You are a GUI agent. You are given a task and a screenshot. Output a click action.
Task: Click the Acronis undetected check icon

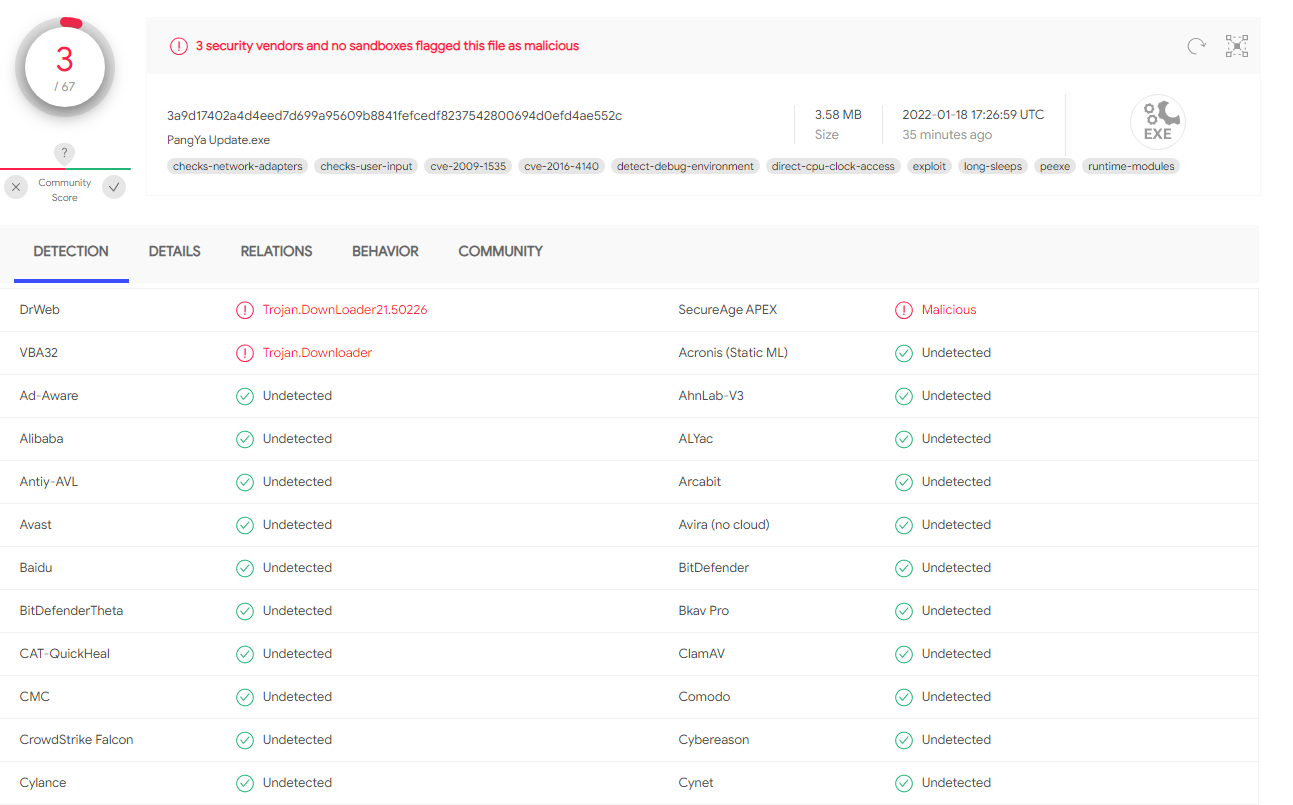point(904,353)
